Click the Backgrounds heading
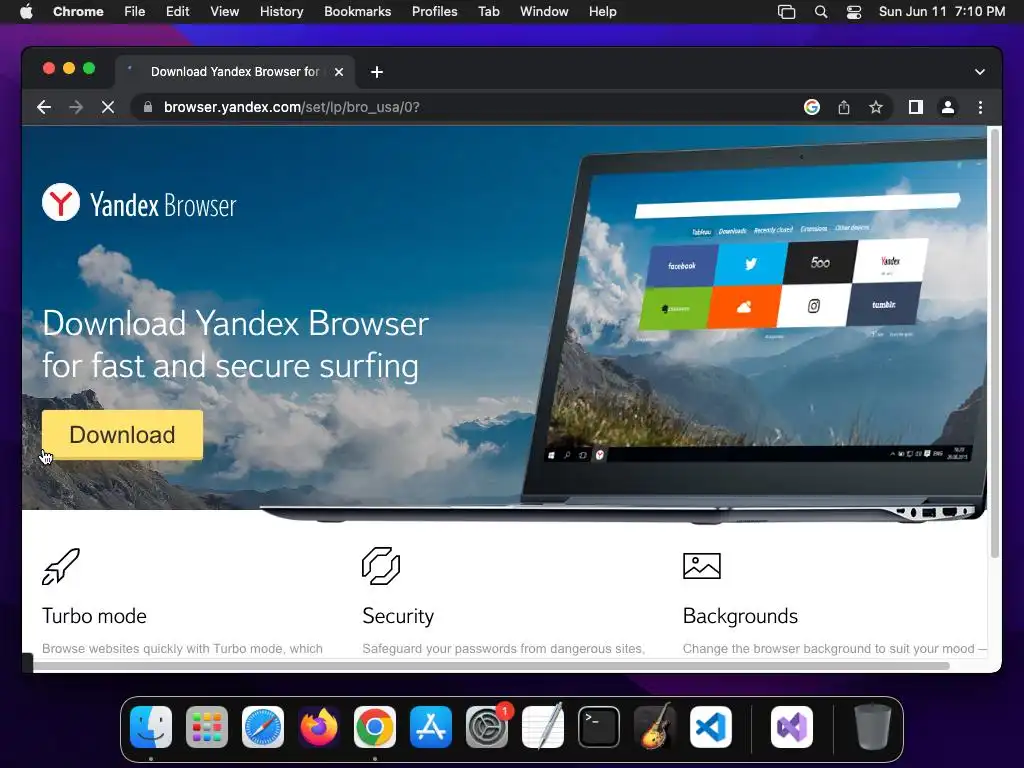 tap(740, 616)
